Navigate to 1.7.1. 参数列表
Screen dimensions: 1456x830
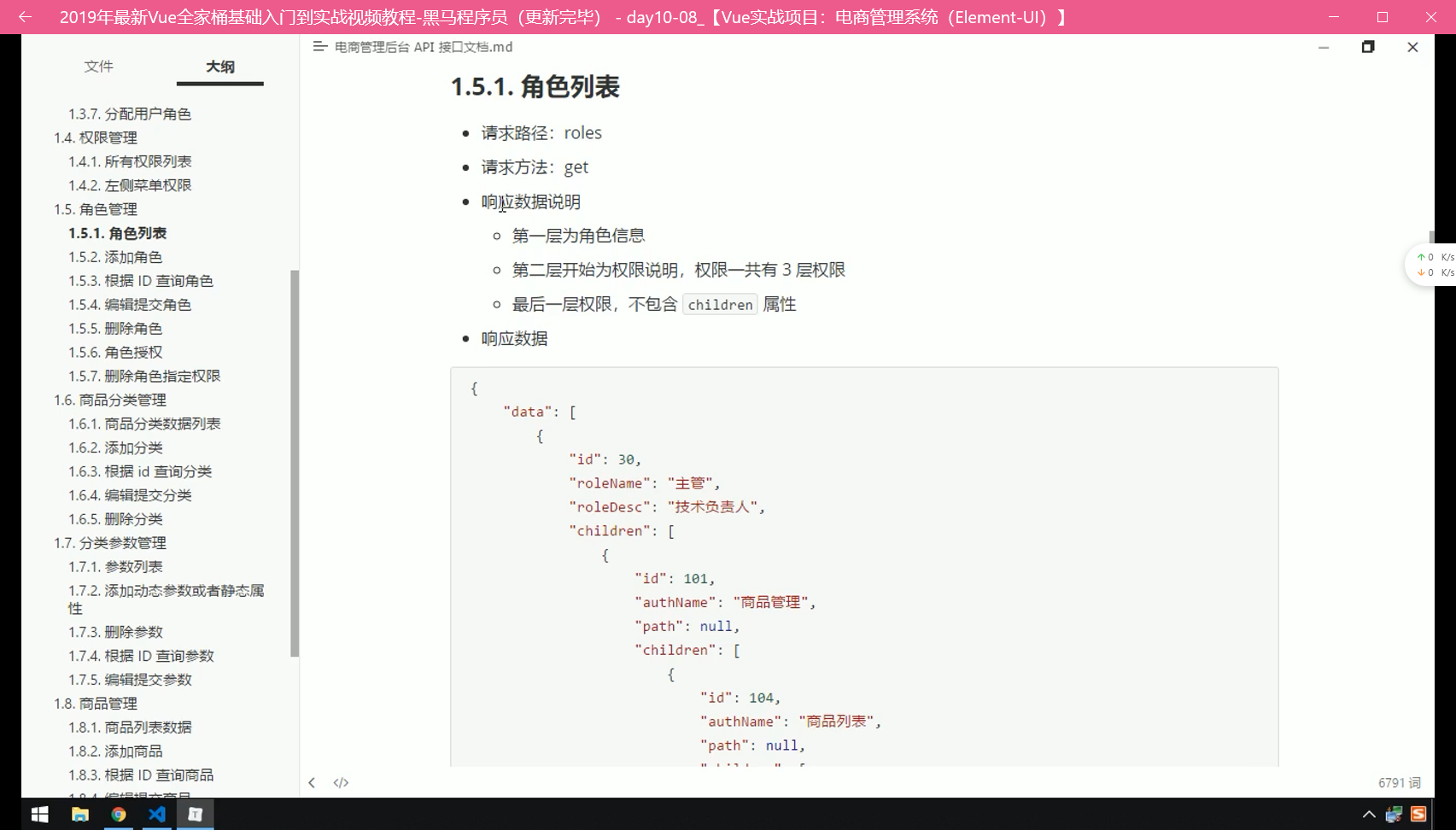tap(115, 566)
